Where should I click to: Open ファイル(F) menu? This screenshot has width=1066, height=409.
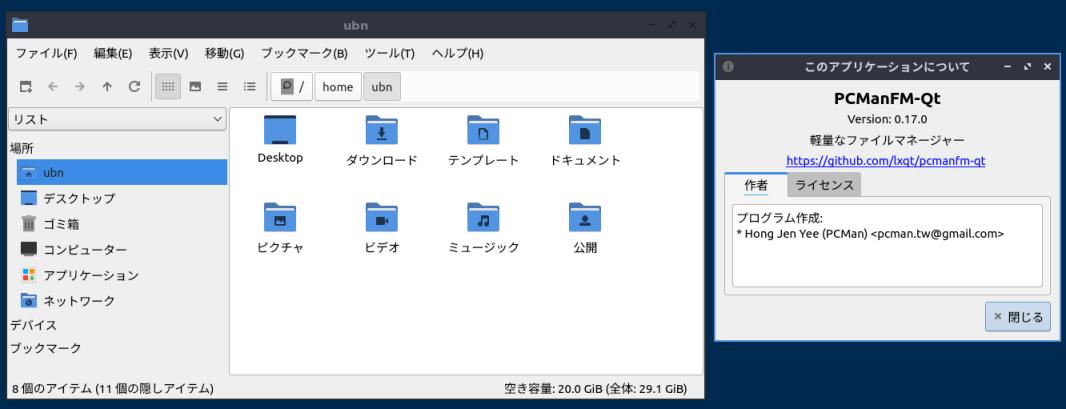click(46, 53)
